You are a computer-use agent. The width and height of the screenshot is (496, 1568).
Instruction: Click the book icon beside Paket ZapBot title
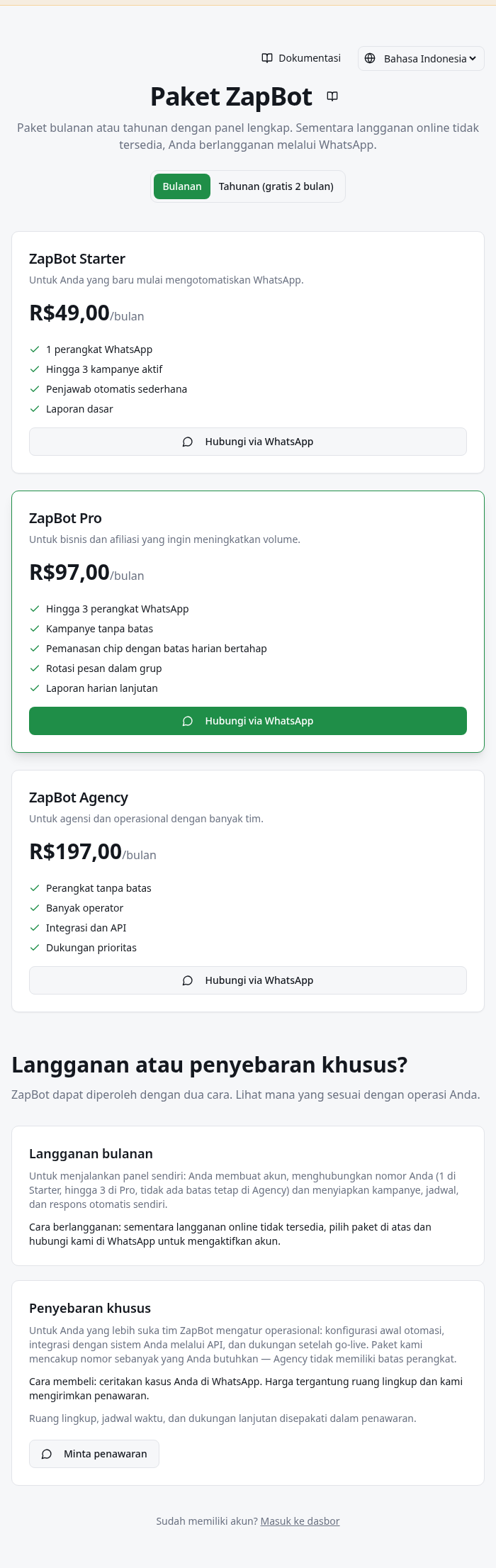point(332,96)
